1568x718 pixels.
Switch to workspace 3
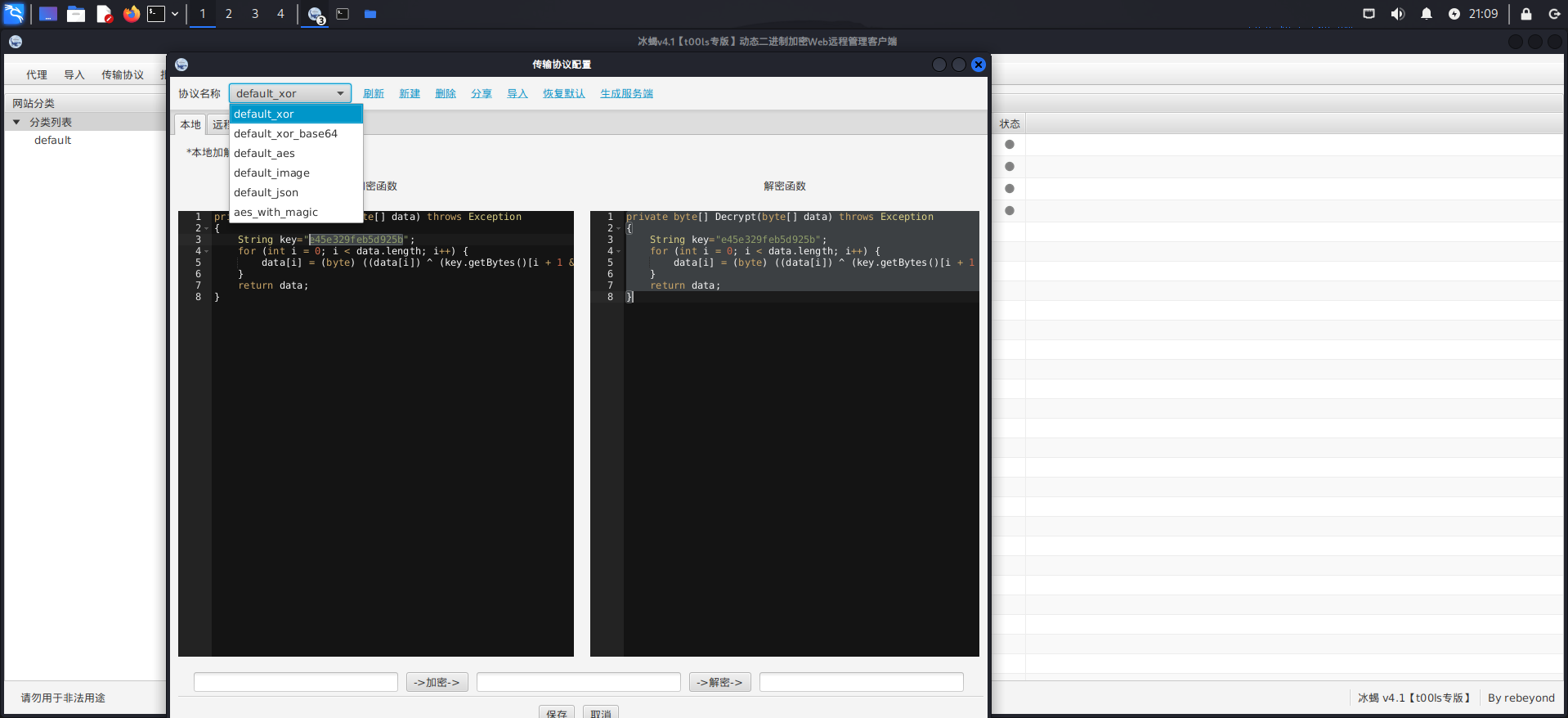[255, 14]
